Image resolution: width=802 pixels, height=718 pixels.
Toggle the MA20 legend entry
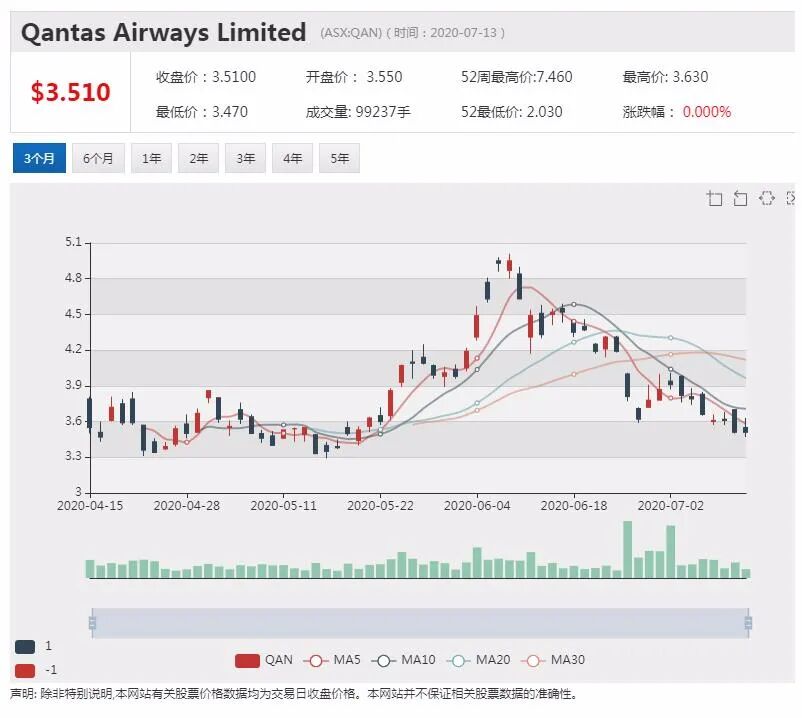(x=479, y=660)
